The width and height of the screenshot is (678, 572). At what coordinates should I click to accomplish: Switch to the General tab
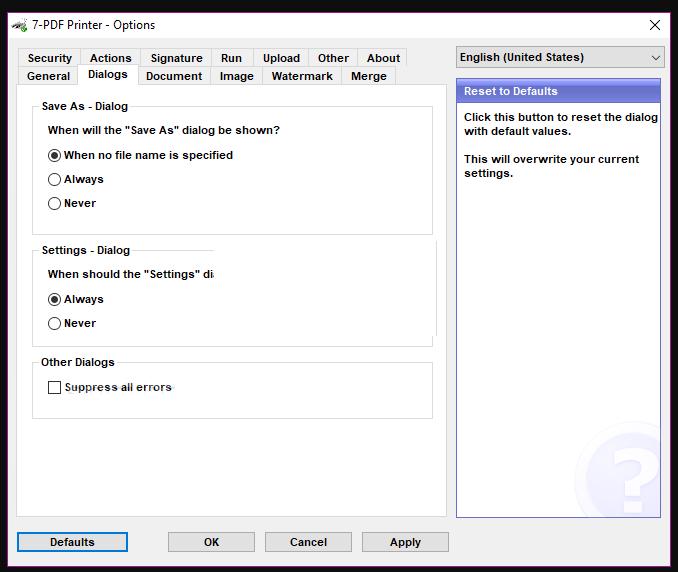(48, 76)
